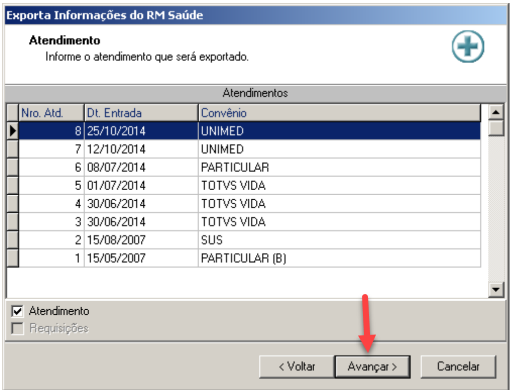Click UNIMED in the highlighted row 8

pyautogui.click(x=340, y=131)
